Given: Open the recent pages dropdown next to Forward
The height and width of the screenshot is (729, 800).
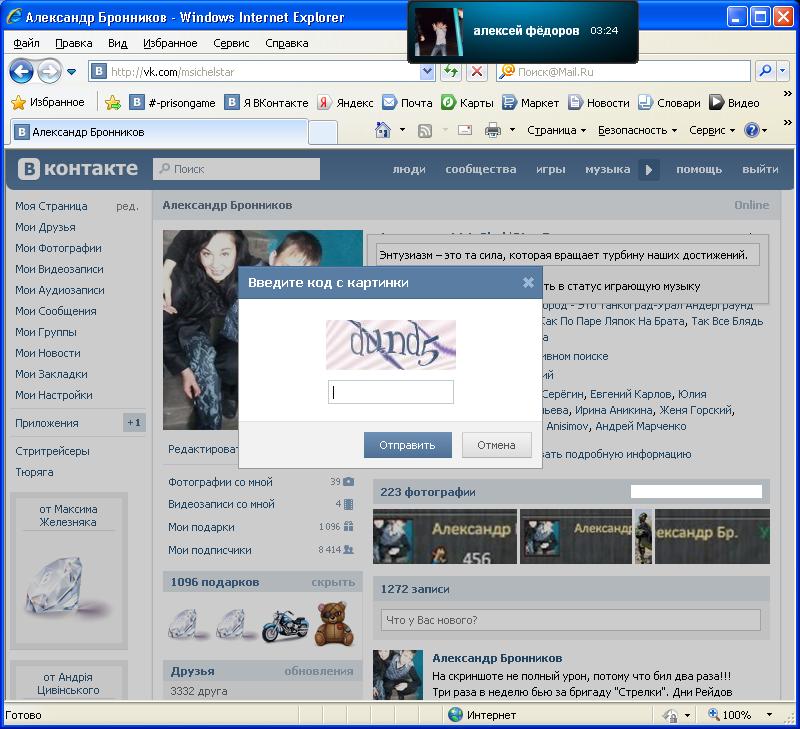Looking at the screenshot, I should (71, 72).
